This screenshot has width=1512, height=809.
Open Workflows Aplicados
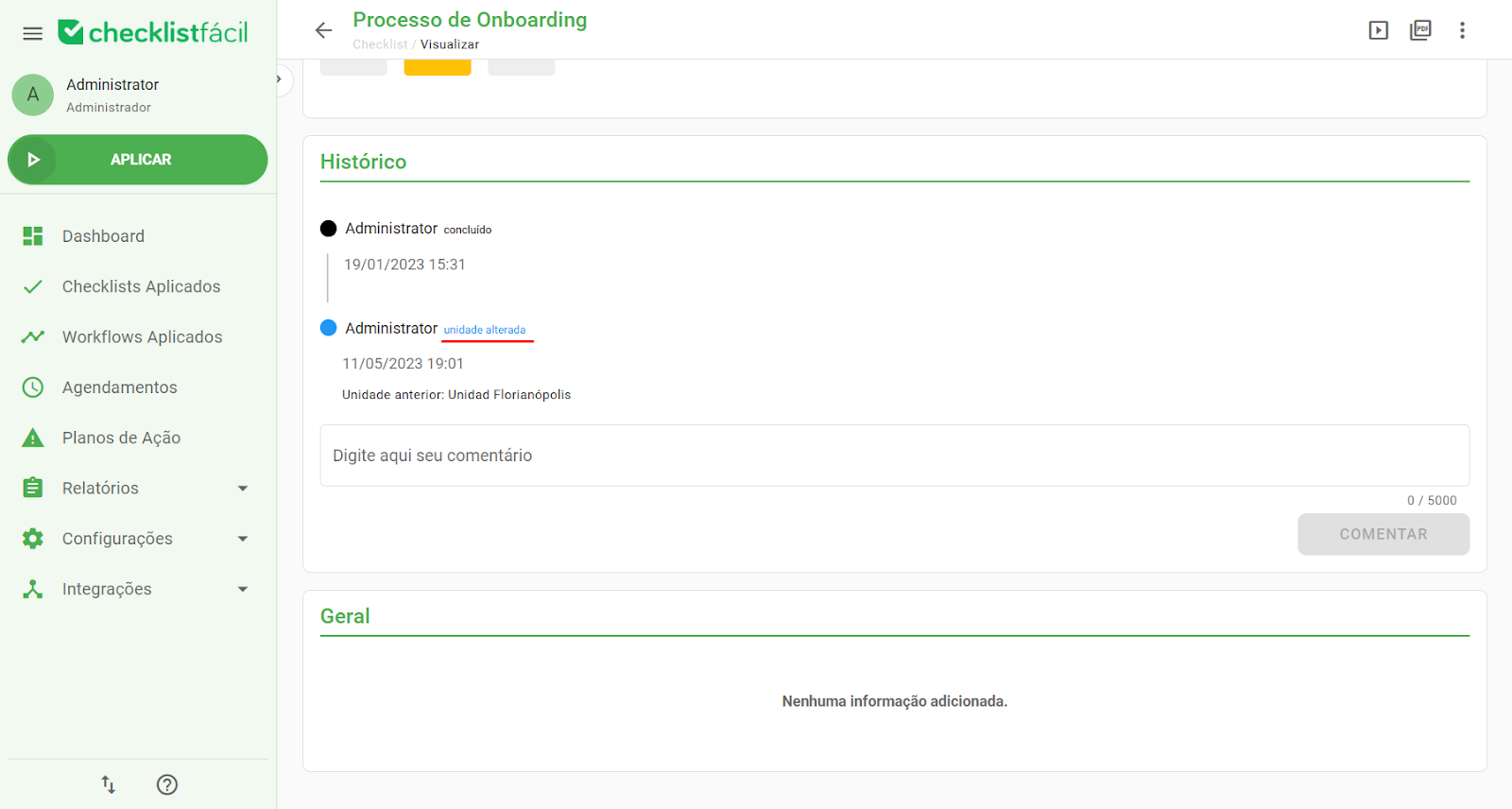coord(142,336)
